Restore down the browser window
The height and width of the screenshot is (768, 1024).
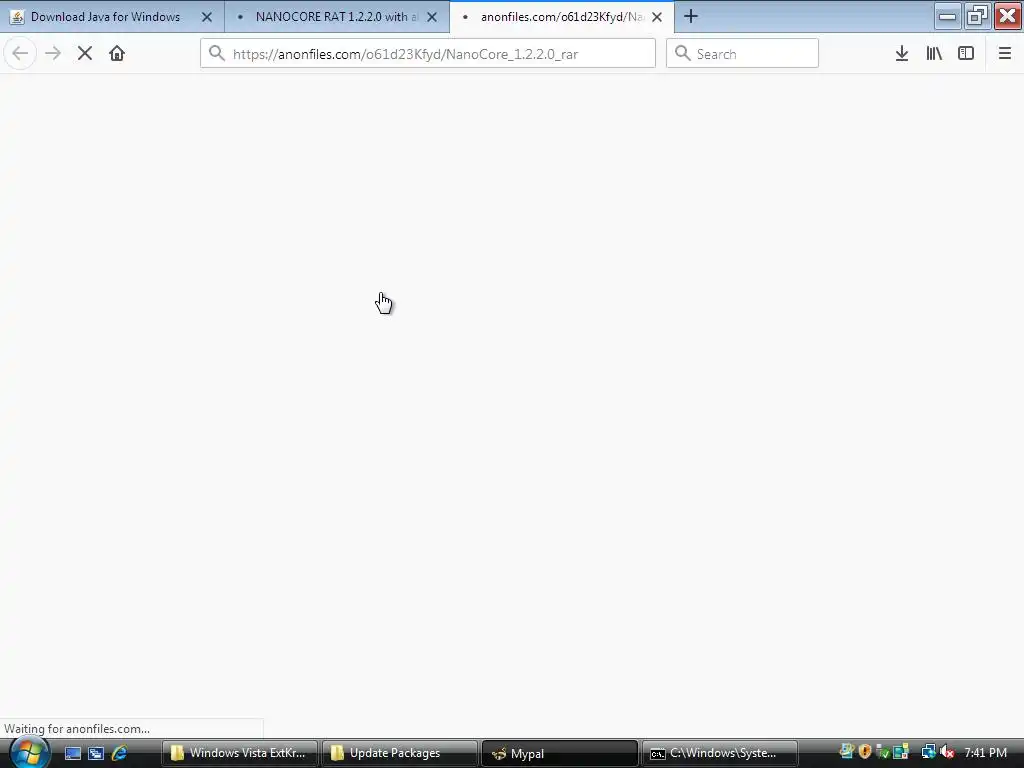pos(977,16)
